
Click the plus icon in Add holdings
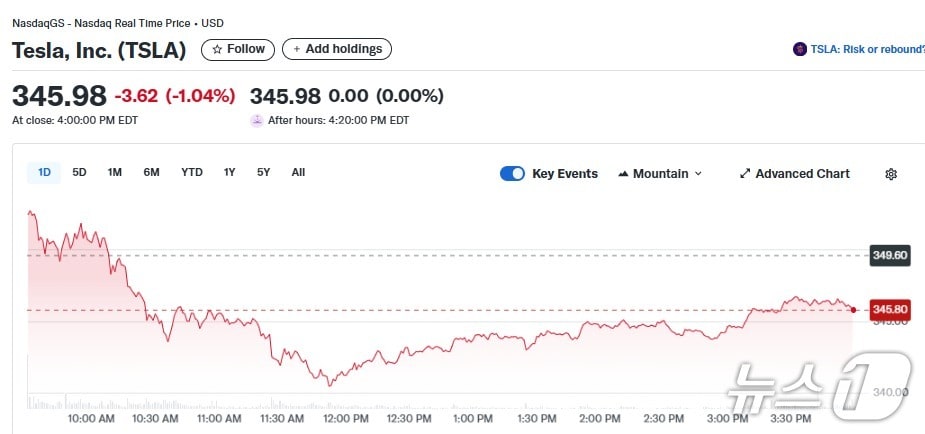tap(296, 49)
